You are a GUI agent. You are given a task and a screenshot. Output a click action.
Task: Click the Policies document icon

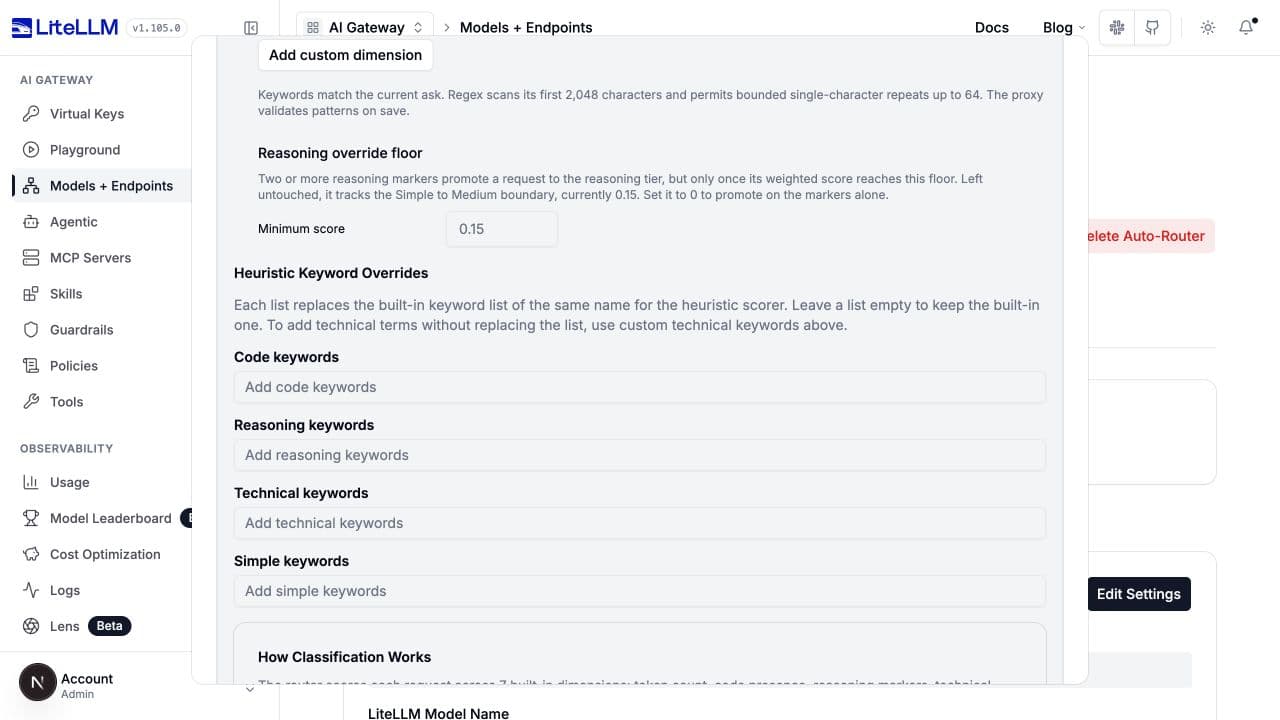[x=31, y=366]
